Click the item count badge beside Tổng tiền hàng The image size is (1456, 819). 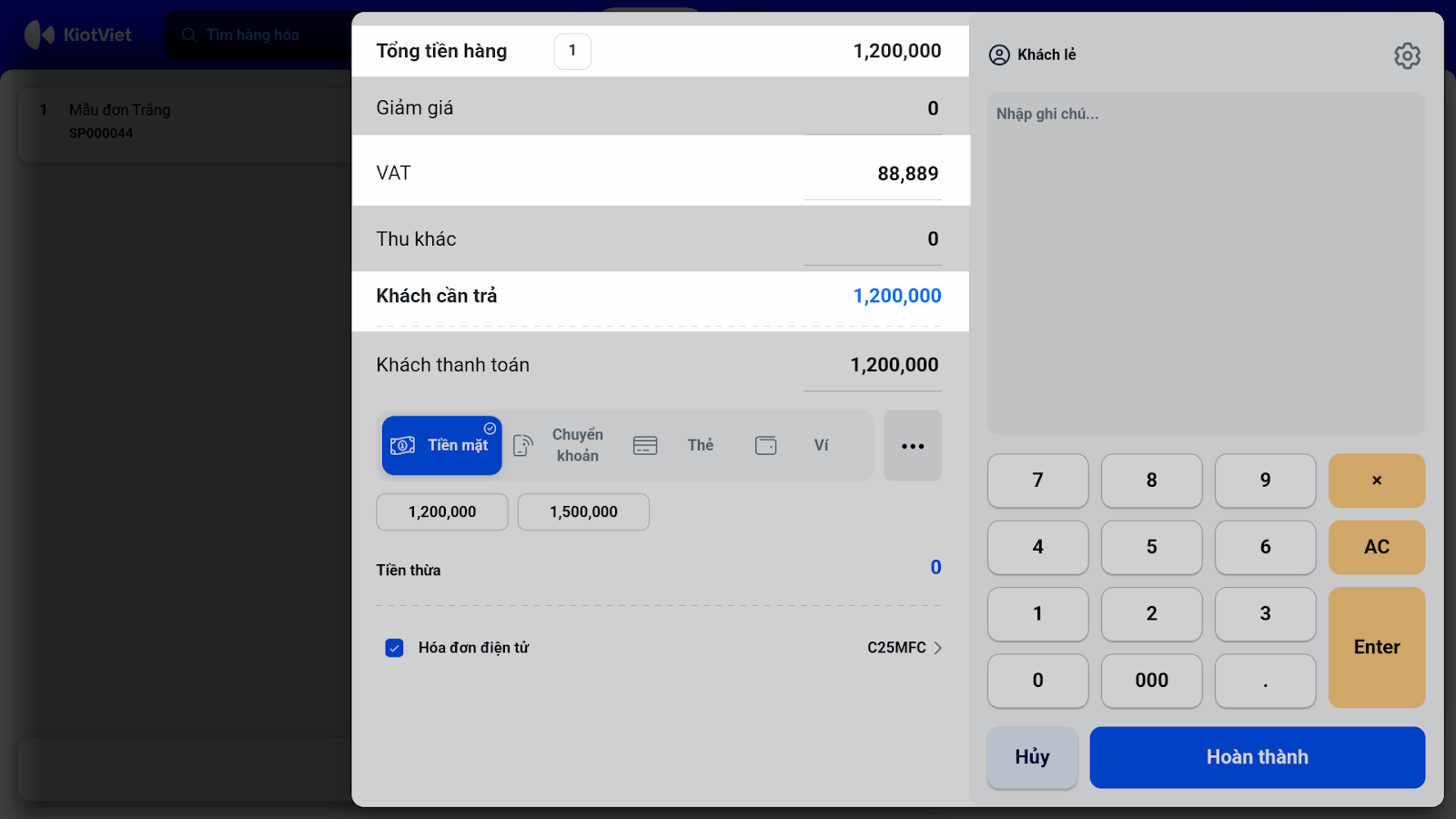tap(572, 51)
